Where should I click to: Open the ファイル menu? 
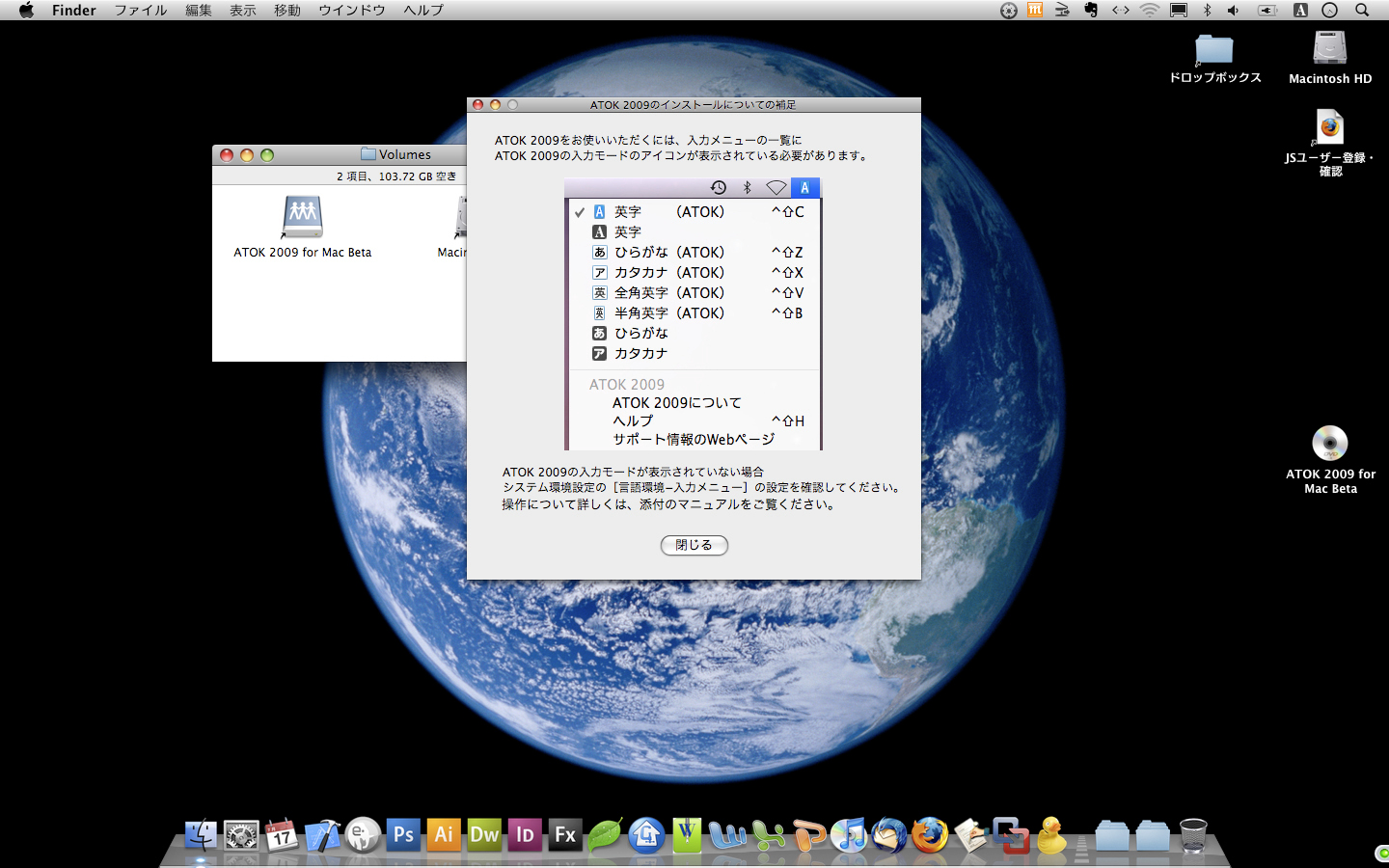141,10
